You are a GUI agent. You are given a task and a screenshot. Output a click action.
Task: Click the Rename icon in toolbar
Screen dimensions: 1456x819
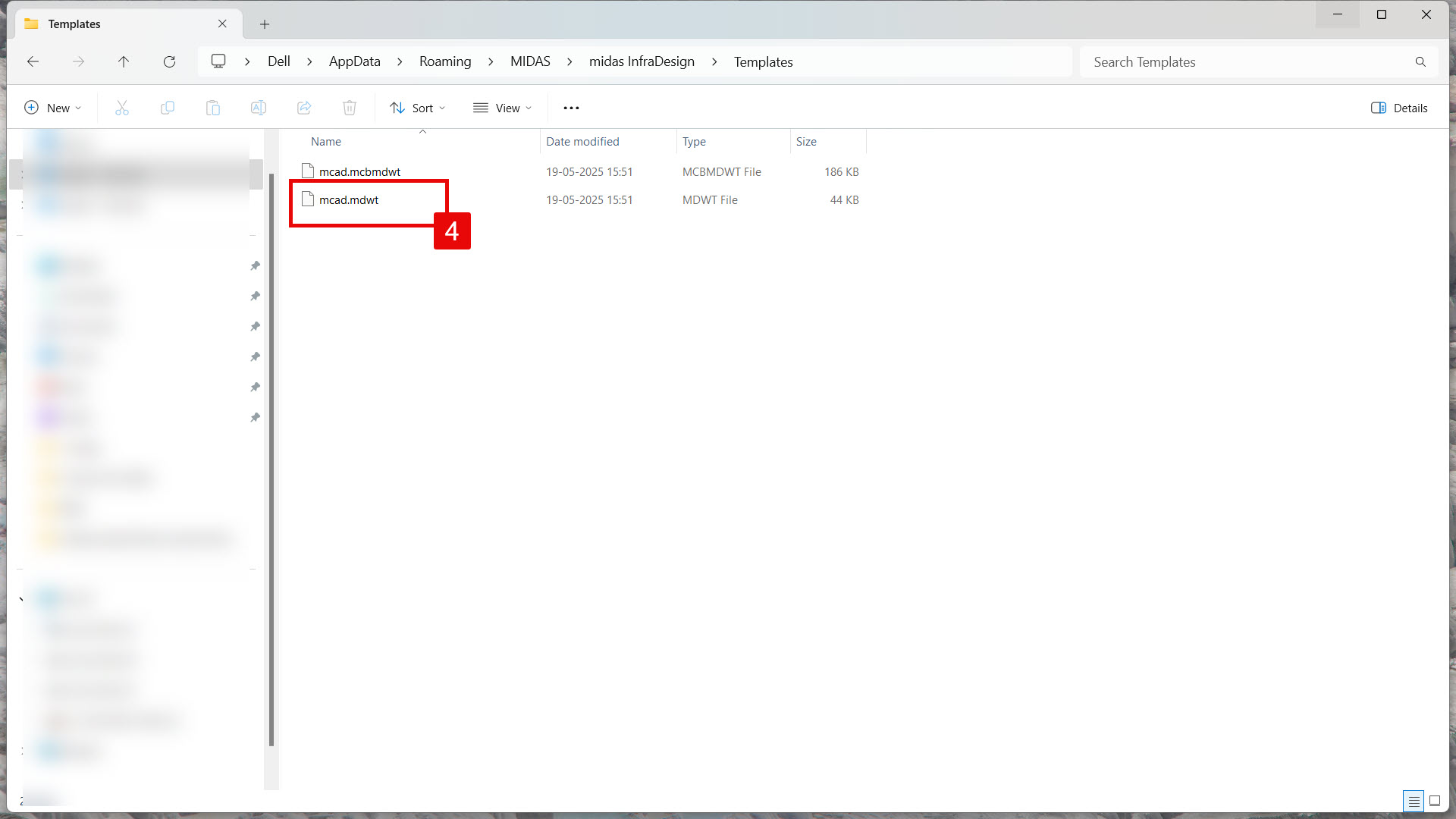(259, 108)
